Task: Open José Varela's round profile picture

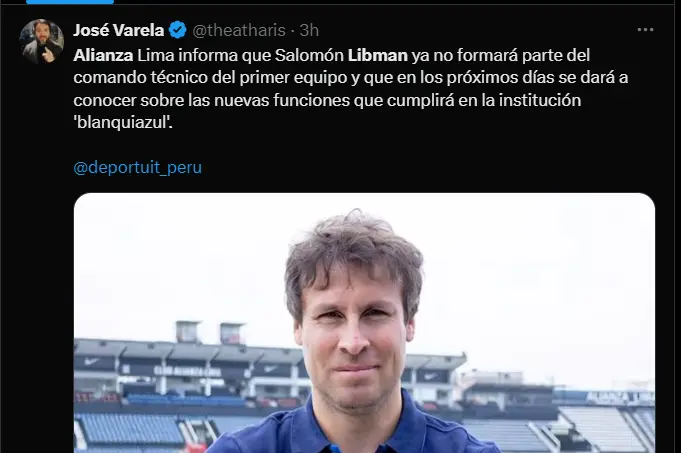Action: (x=42, y=41)
